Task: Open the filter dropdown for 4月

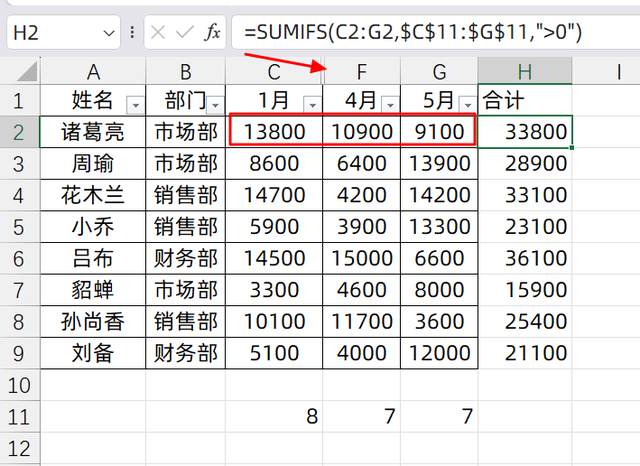Action: point(390,105)
